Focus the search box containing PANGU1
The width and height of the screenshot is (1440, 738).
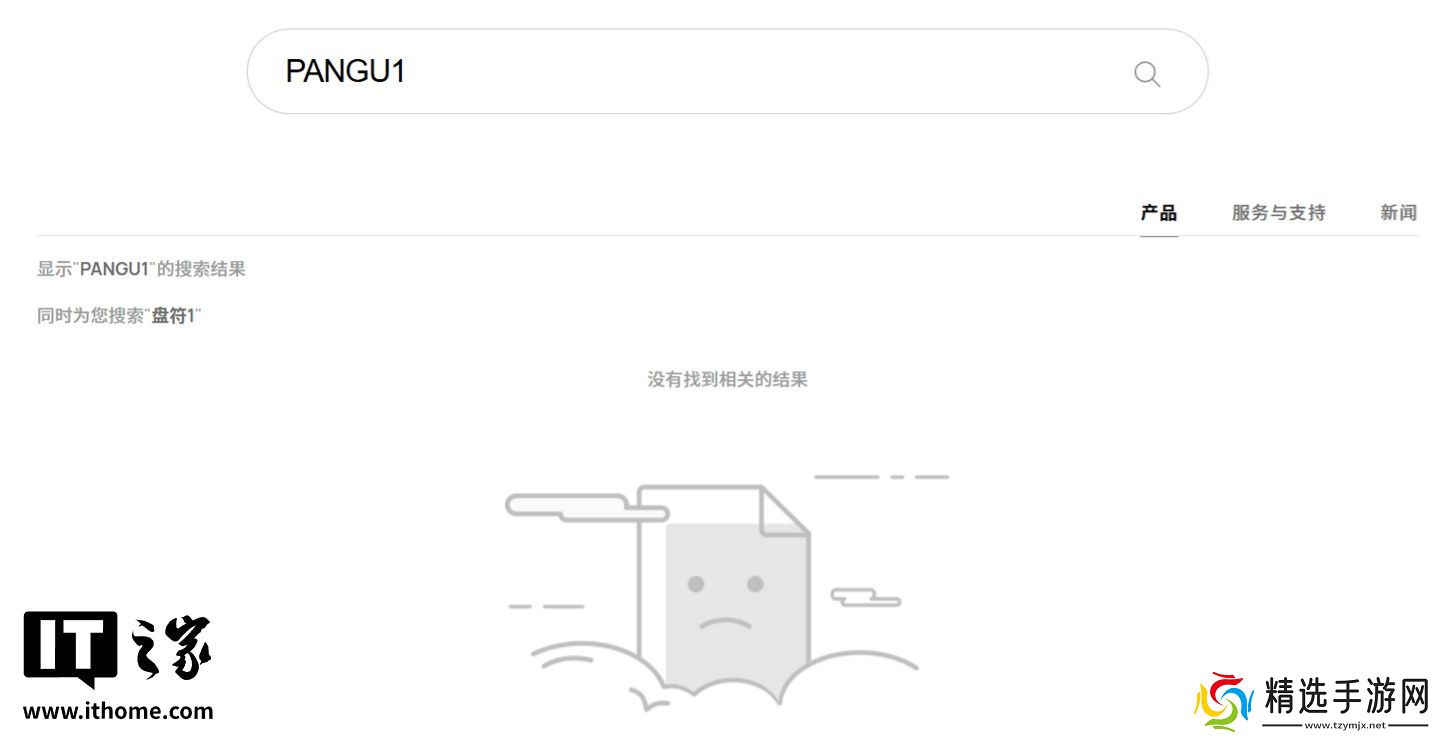point(727,71)
